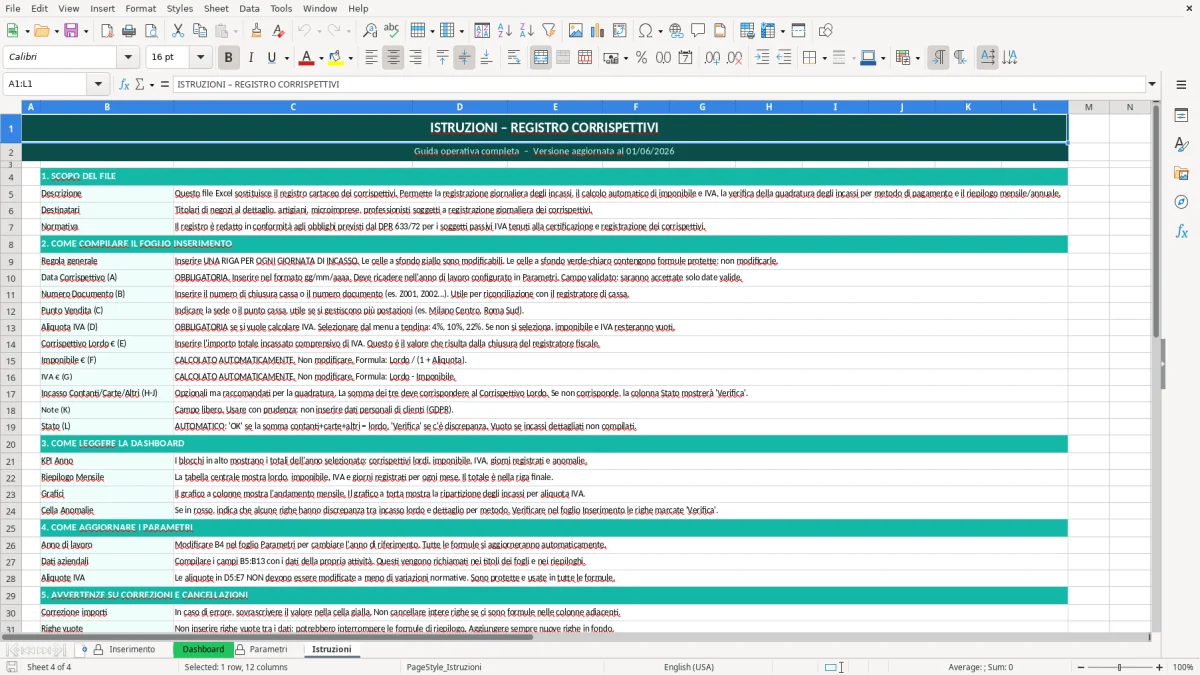Open the Background Color dropdown arrow
The image size is (1200, 675).
pyautogui.click(x=350, y=58)
